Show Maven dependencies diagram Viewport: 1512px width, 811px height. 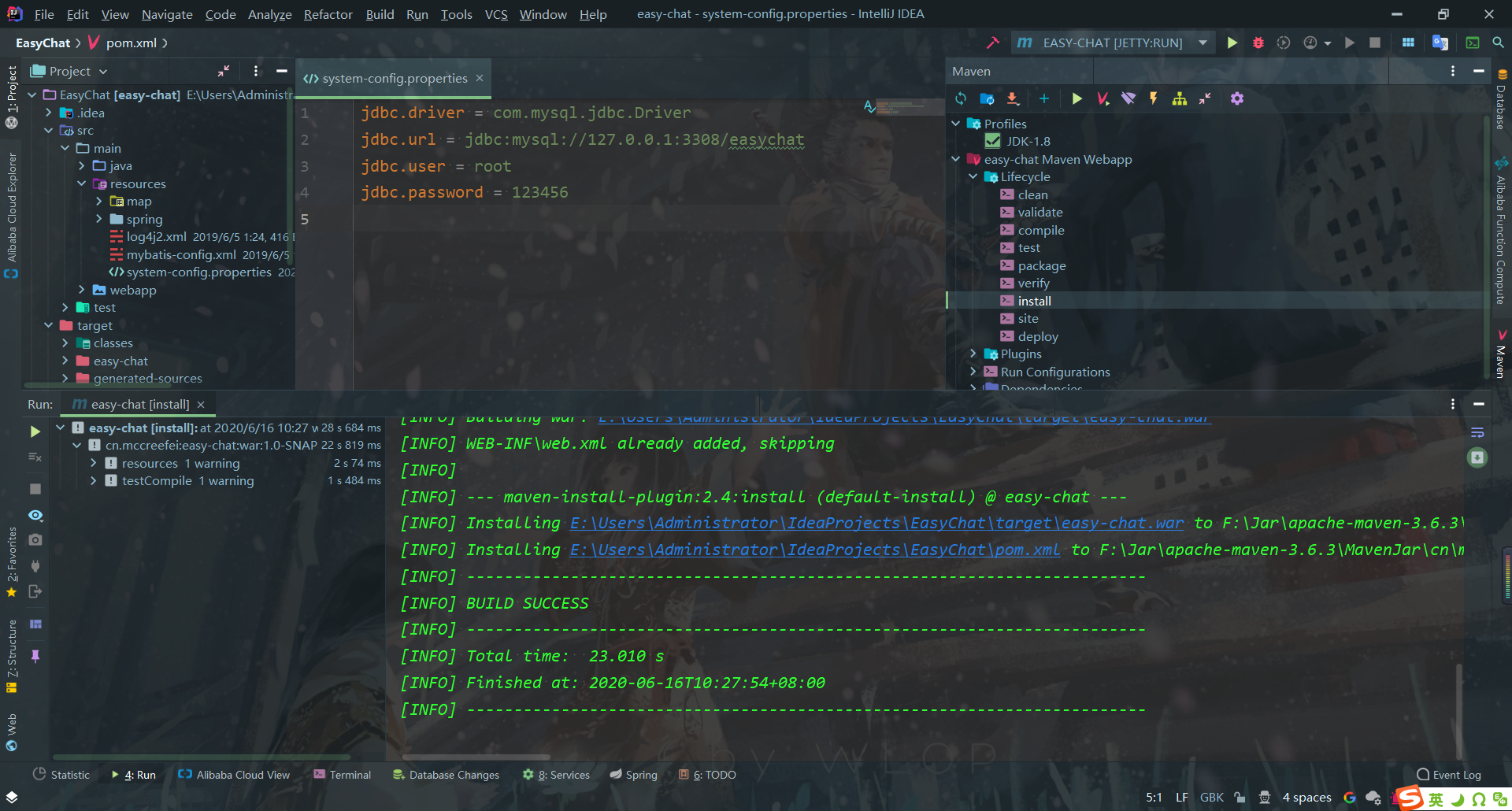pos(1179,98)
